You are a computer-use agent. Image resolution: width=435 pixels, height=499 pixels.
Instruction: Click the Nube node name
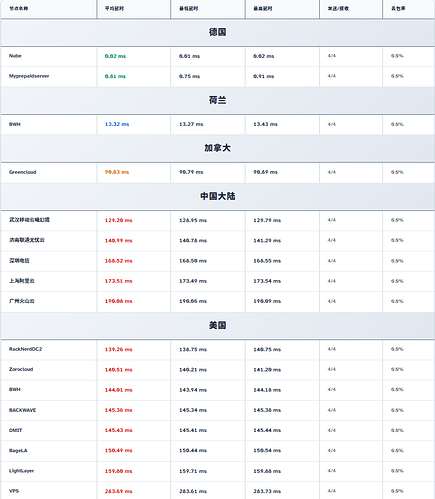point(15,56)
